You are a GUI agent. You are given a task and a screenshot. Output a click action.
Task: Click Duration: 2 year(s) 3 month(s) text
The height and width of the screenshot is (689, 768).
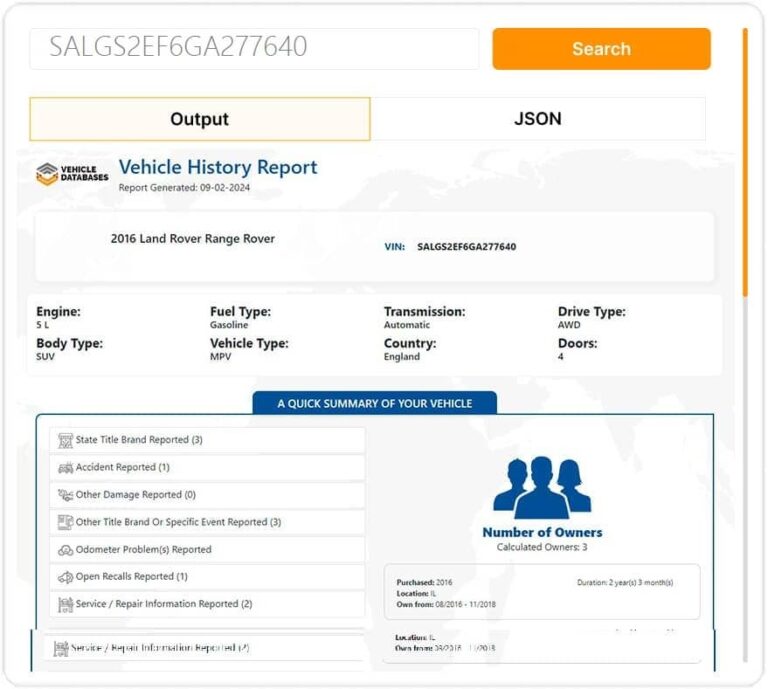[625, 583]
